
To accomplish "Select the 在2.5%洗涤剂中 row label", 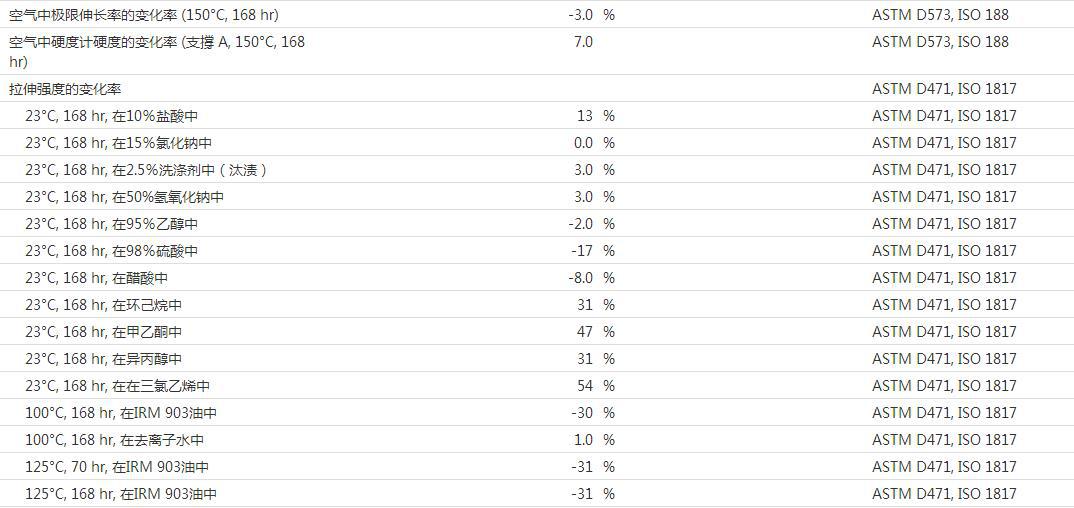I will 146,170.
